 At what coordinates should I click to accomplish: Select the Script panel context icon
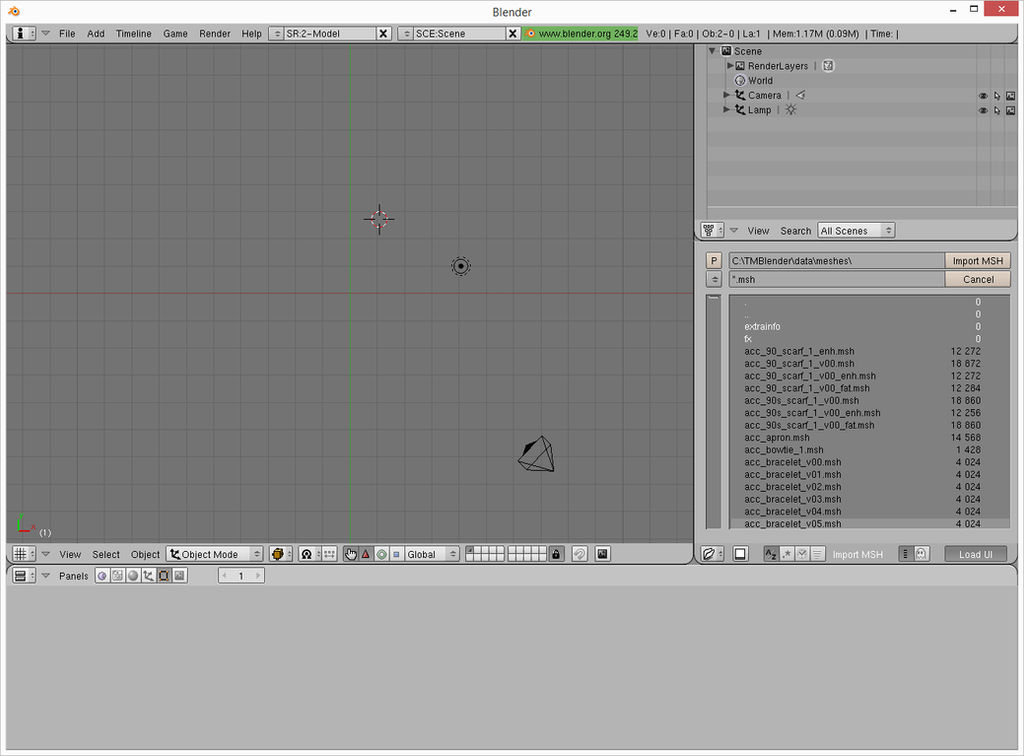pyautogui.click(x=118, y=575)
